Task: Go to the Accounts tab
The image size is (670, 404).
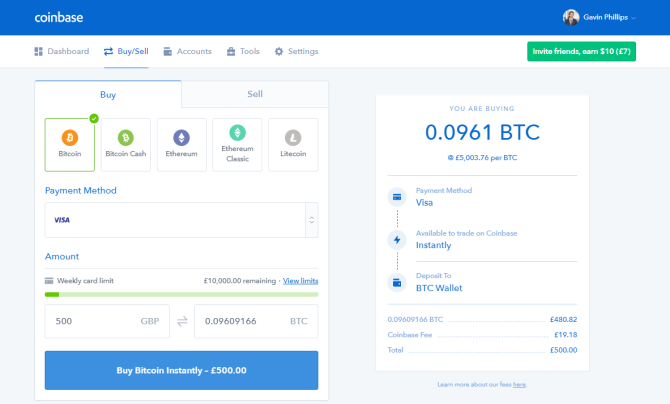Action: [188, 51]
